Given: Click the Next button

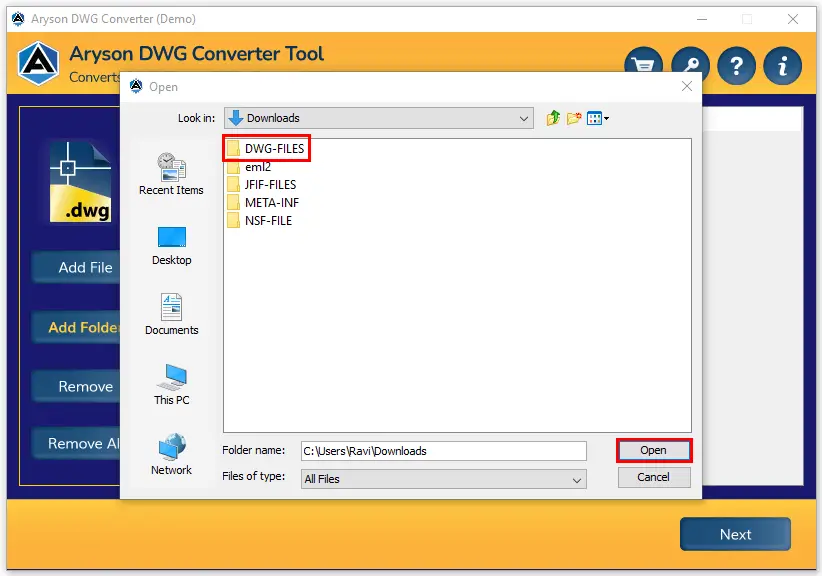Looking at the screenshot, I should point(735,534).
